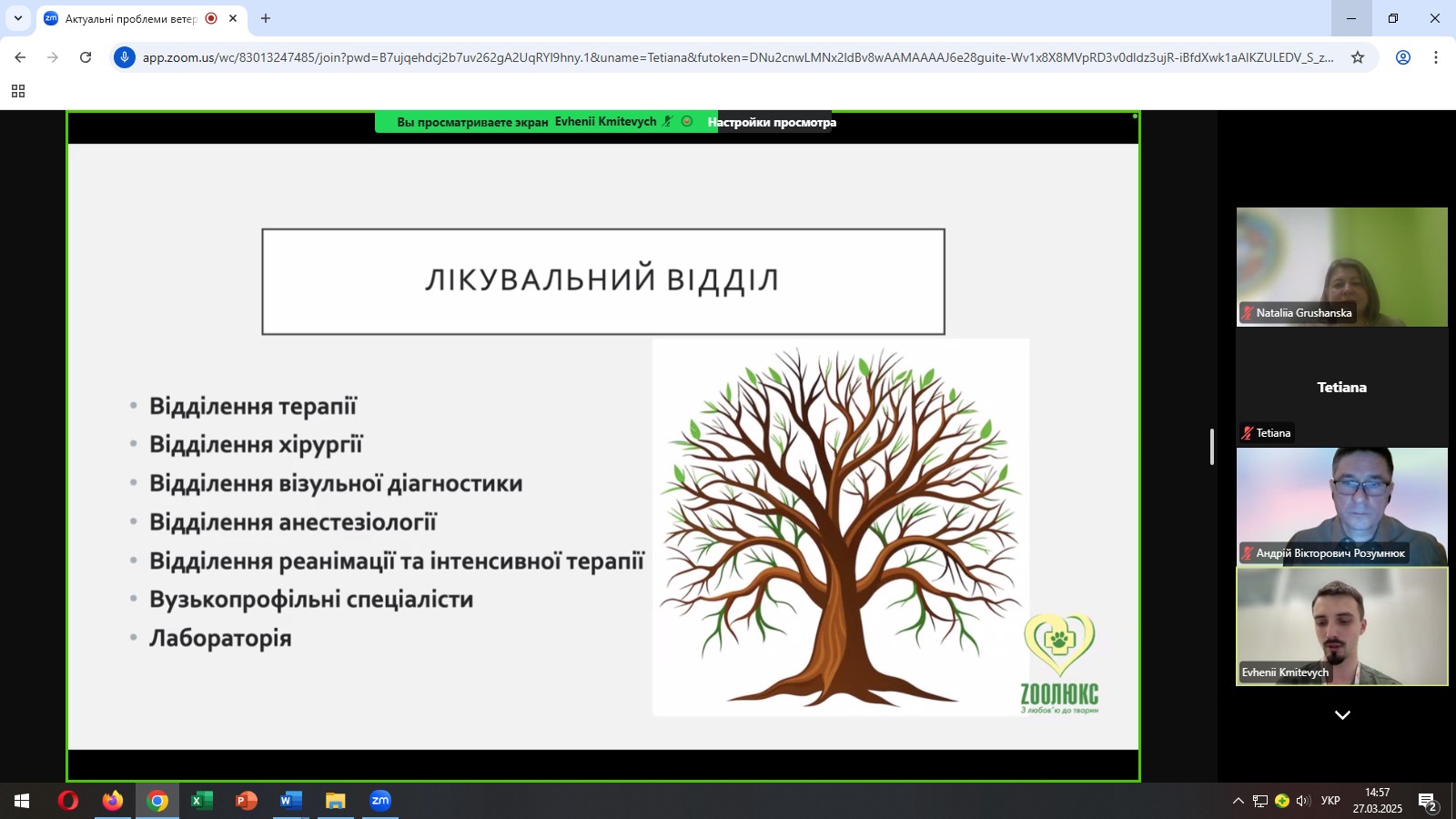Switch the УКР input language

point(1330,801)
